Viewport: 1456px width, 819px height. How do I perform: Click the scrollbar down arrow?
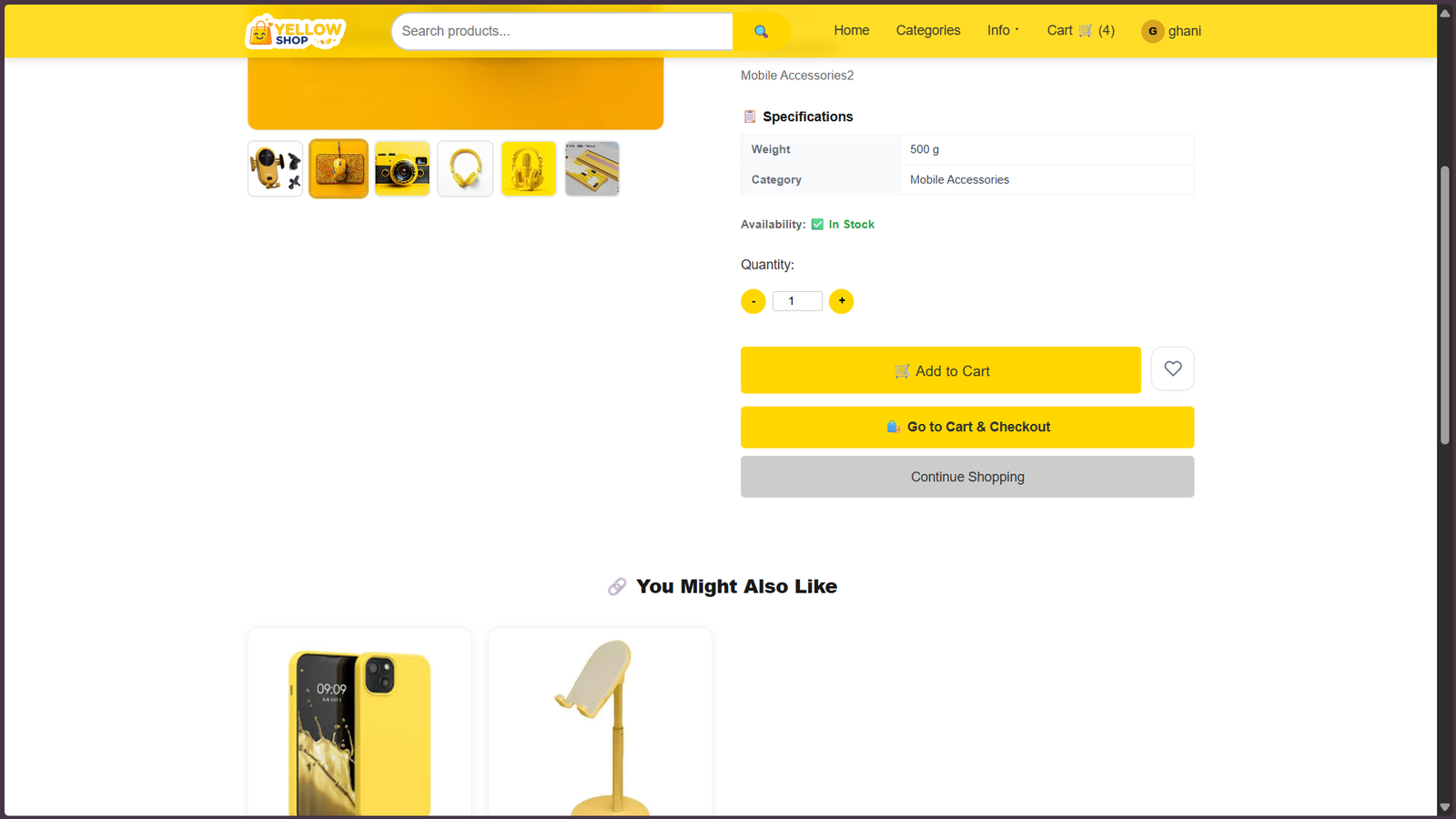click(1444, 807)
